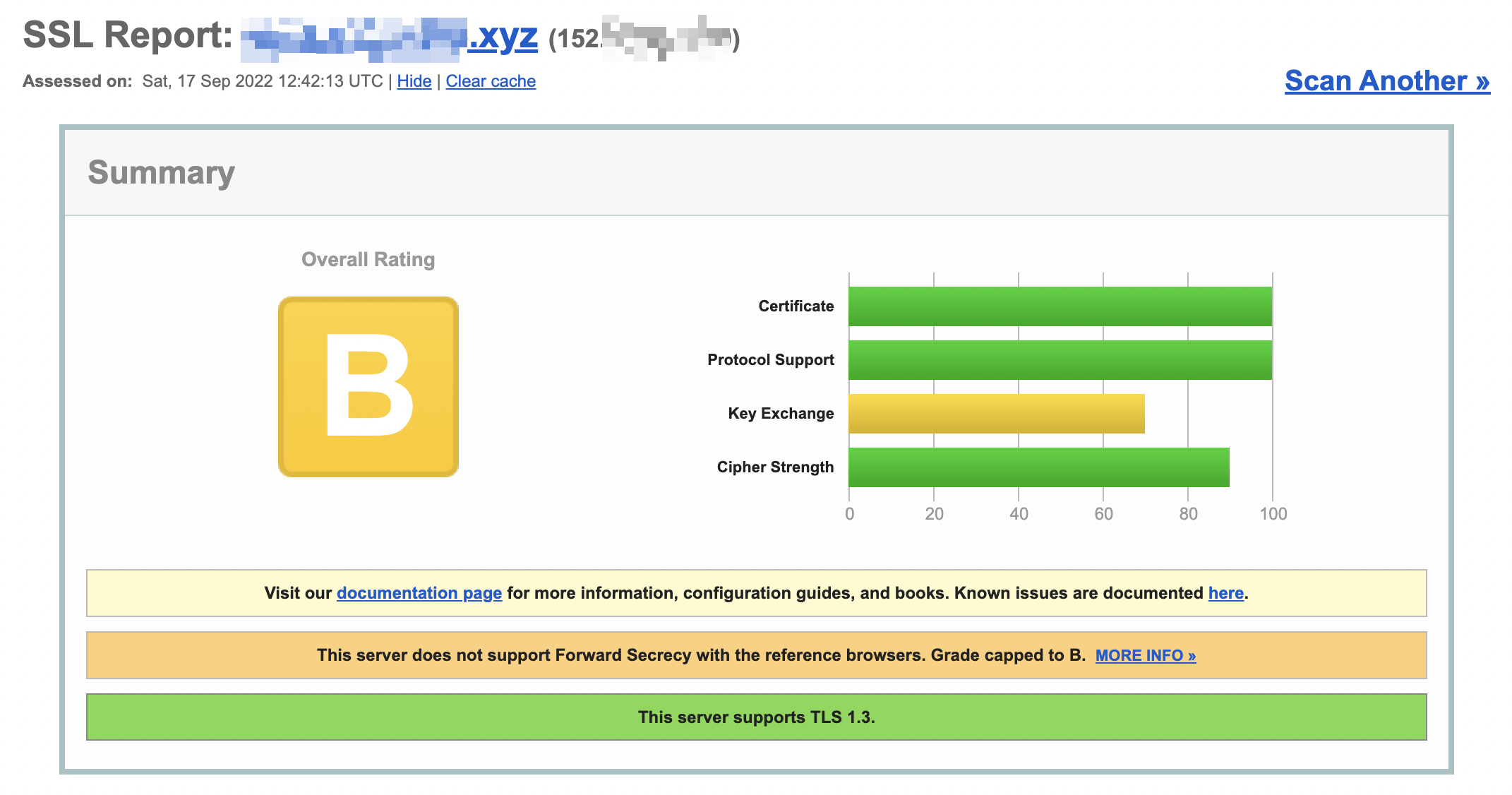Click the Assessed on timestamp text
This screenshot has height=795, width=1512.
(262, 81)
